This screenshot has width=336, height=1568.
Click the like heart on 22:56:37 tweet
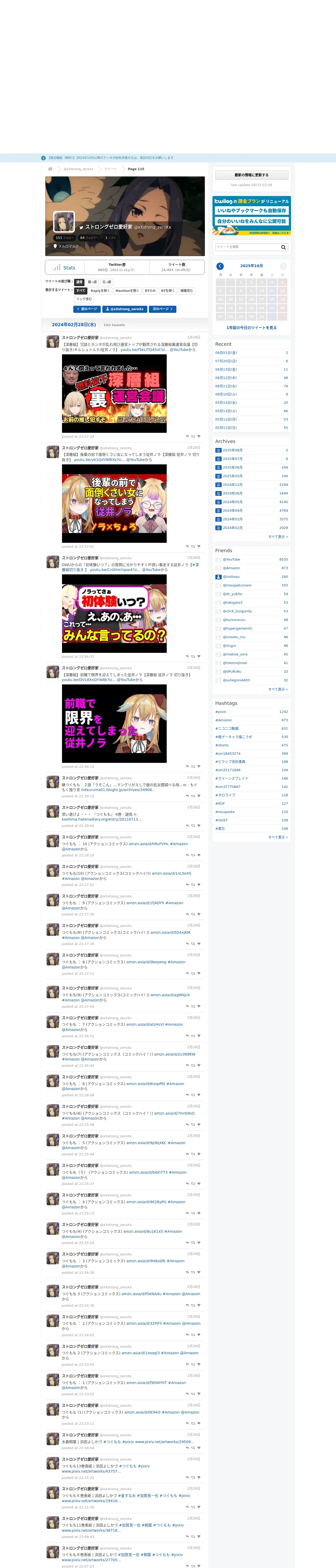[199, 656]
